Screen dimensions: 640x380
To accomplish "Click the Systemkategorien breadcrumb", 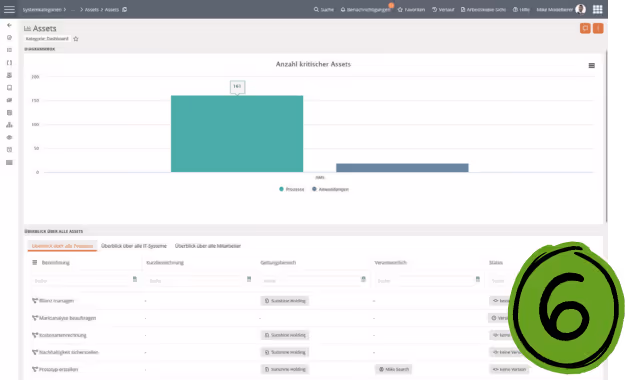I will [x=42, y=9].
